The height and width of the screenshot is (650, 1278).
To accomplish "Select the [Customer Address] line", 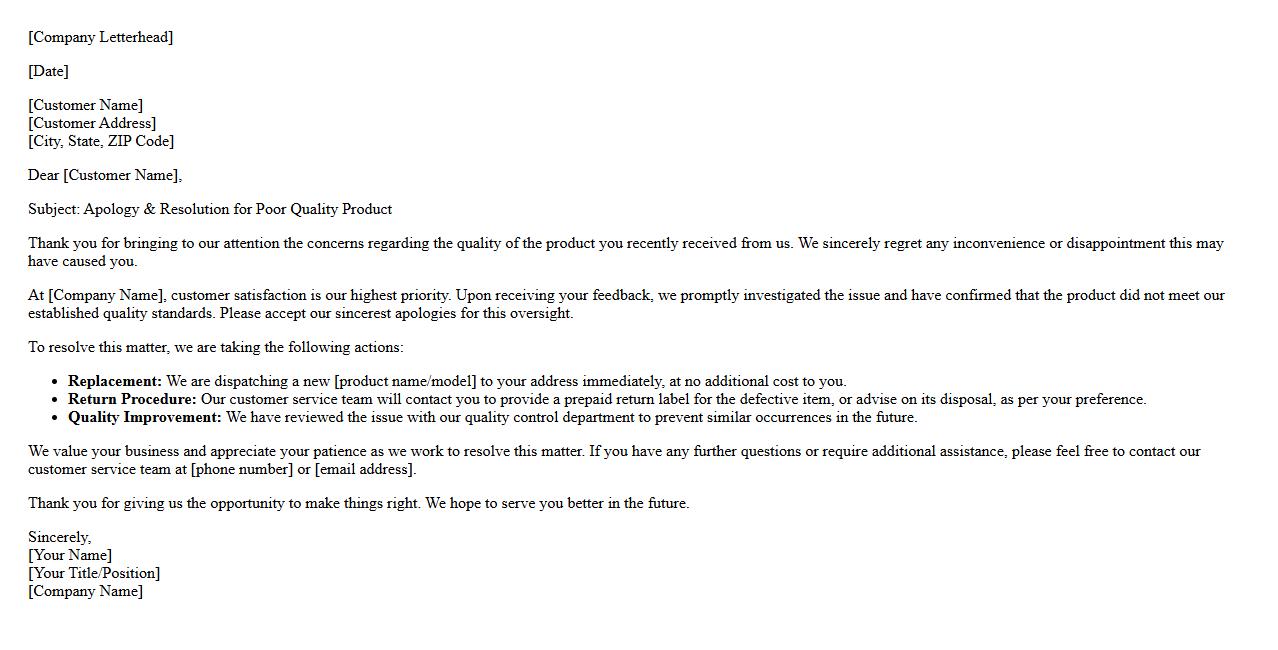I will [92, 123].
